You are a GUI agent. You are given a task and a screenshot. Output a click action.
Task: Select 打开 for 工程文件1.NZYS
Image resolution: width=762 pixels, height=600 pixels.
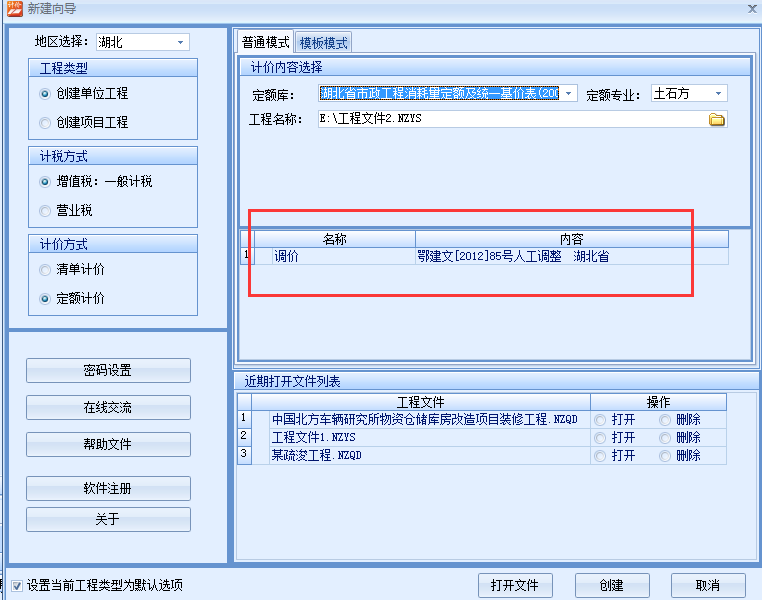click(x=600, y=438)
